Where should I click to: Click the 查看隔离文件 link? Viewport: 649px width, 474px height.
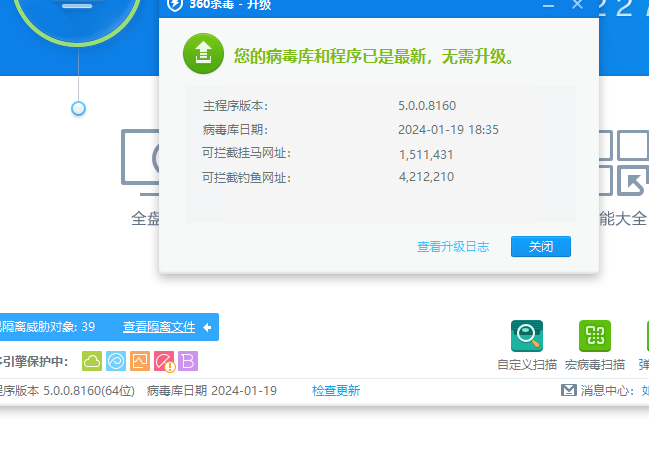click(x=159, y=327)
